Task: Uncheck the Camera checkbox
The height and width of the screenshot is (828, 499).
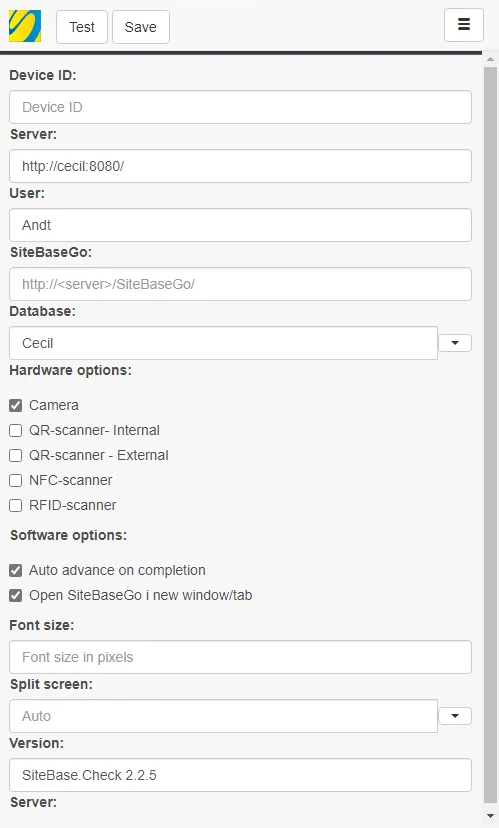Action: 16,406
